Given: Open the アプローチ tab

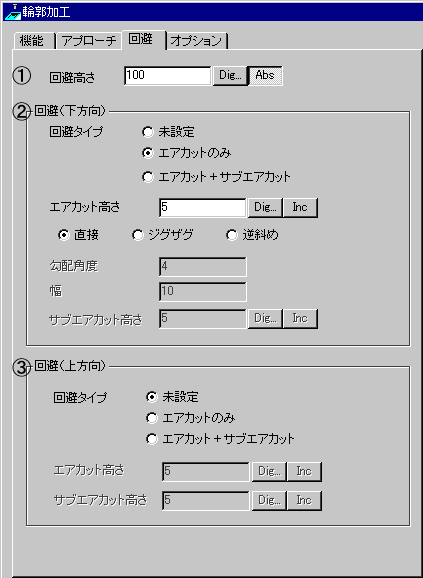Looking at the screenshot, I should pos(89,41).
